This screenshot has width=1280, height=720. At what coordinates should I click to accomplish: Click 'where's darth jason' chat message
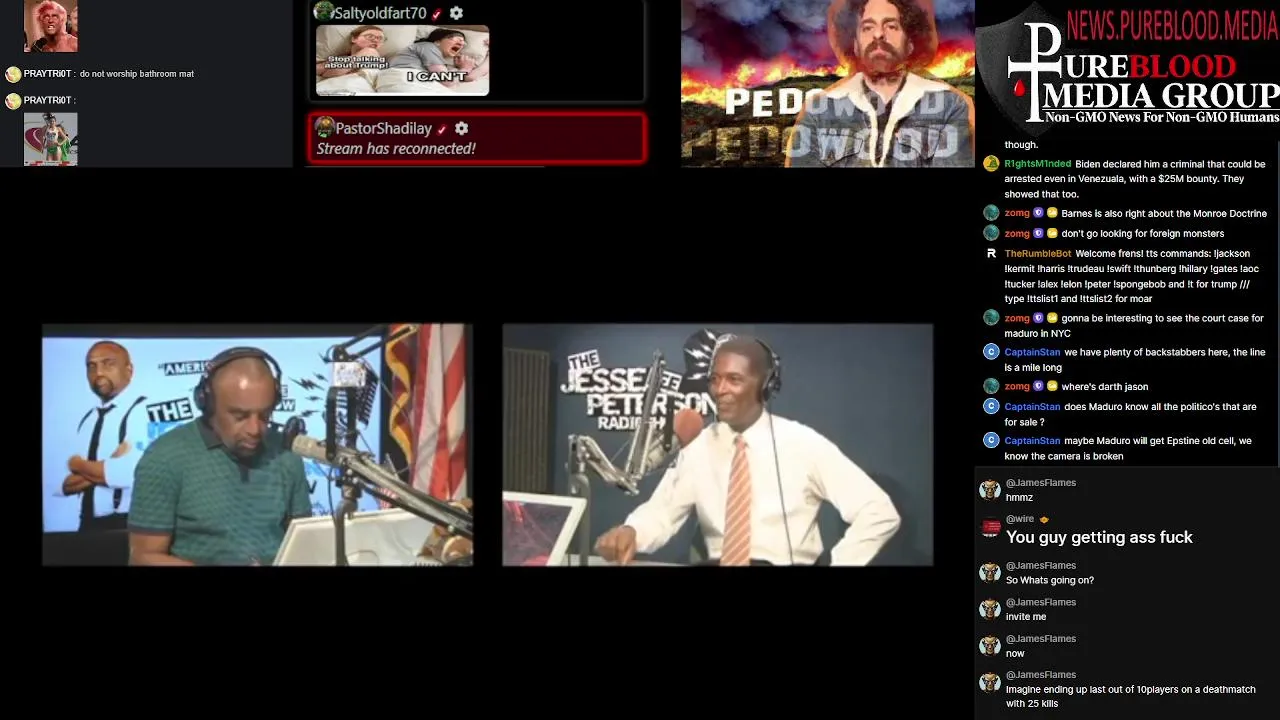[1104, 387]
